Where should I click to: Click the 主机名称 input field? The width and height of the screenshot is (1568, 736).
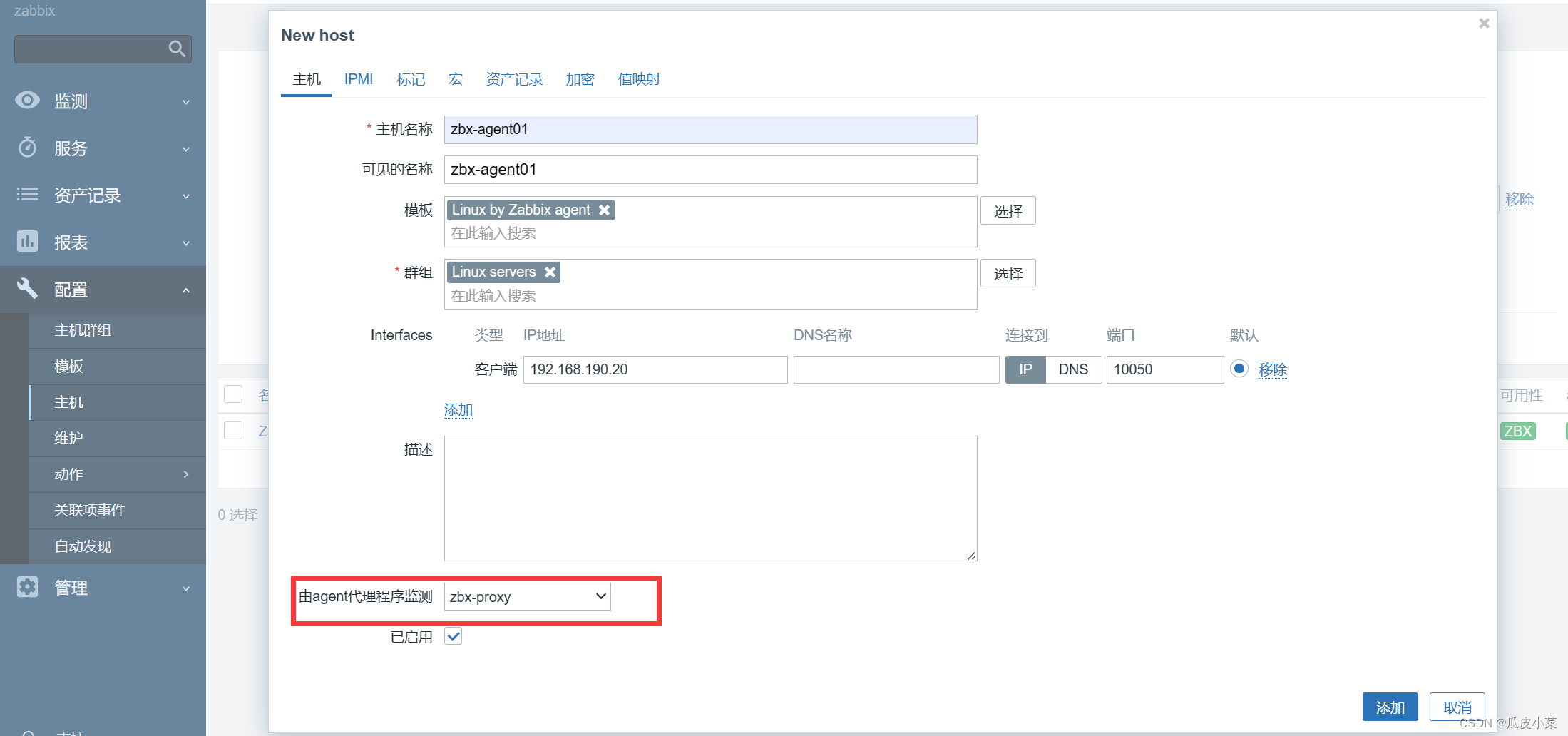[x=710, y=130]
